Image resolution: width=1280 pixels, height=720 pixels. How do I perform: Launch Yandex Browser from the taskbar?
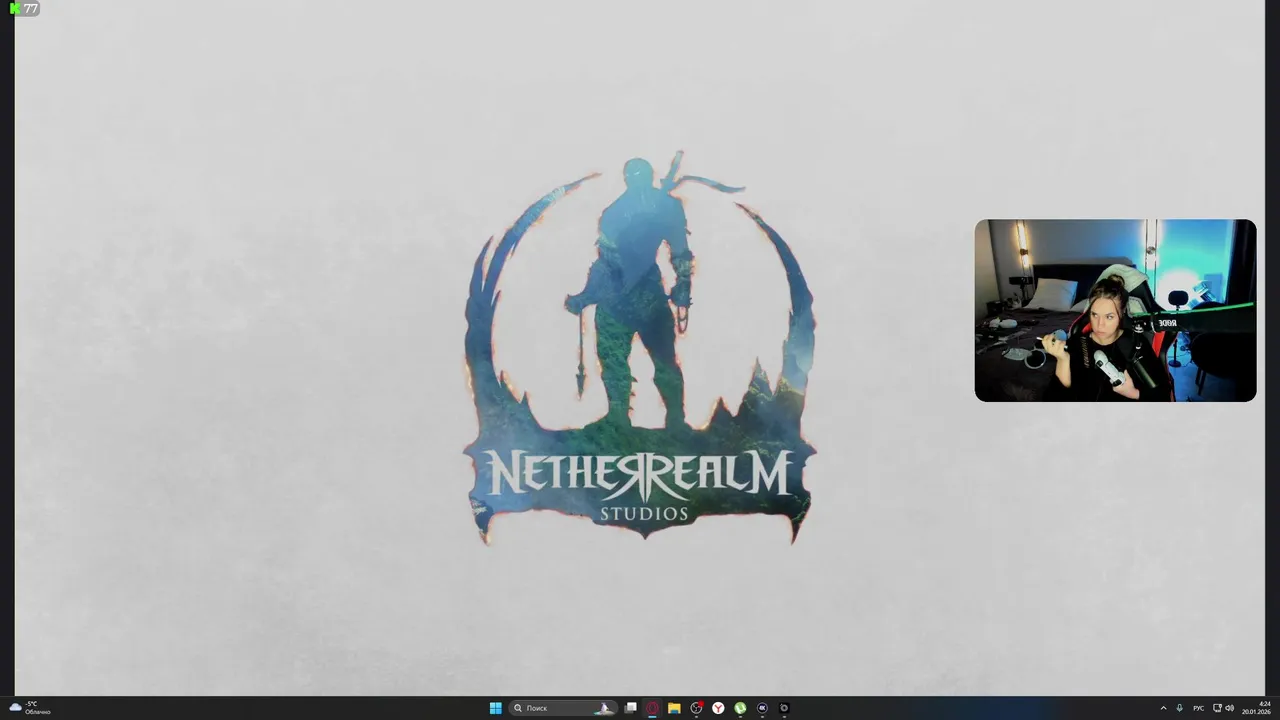point(718,708)
